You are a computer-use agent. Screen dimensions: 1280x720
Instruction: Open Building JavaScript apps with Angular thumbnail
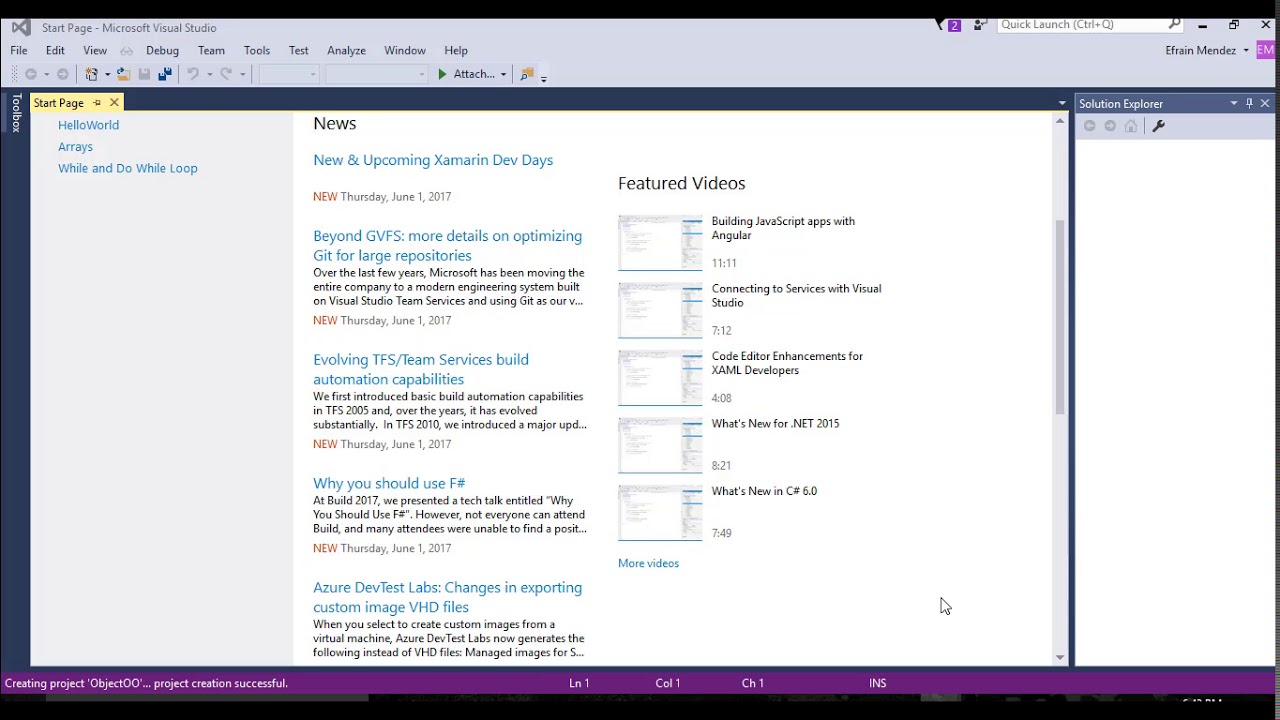coord(660,243)
